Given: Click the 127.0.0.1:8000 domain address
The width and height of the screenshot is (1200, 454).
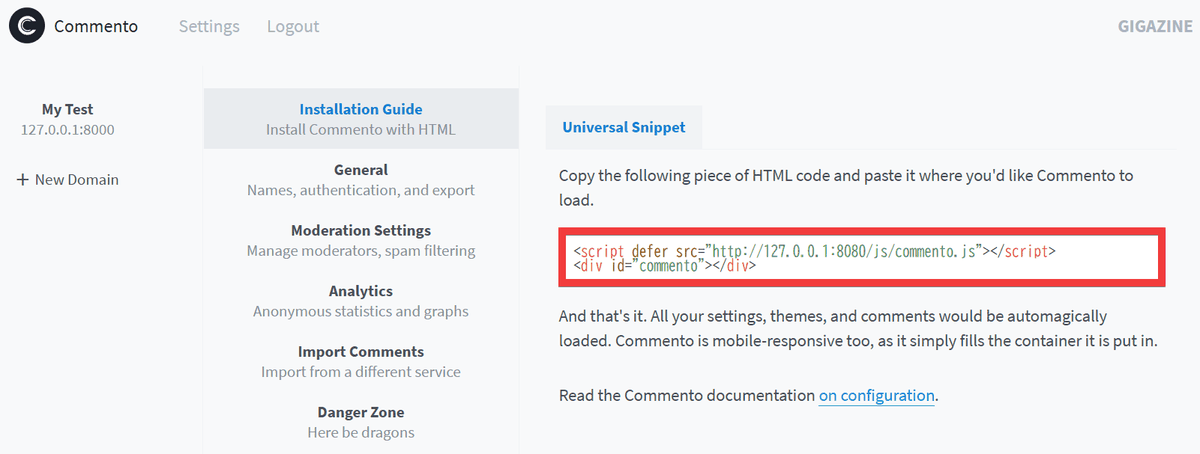Looking at the screenshot, I should (67, 130).
